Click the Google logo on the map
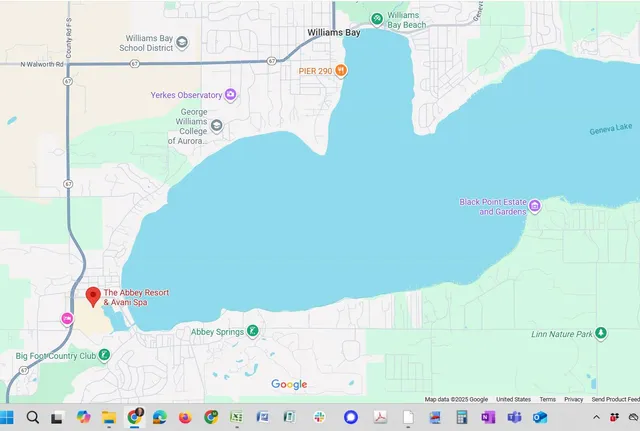This screenshot has width=640, height=431. click(x=289, y=385)
